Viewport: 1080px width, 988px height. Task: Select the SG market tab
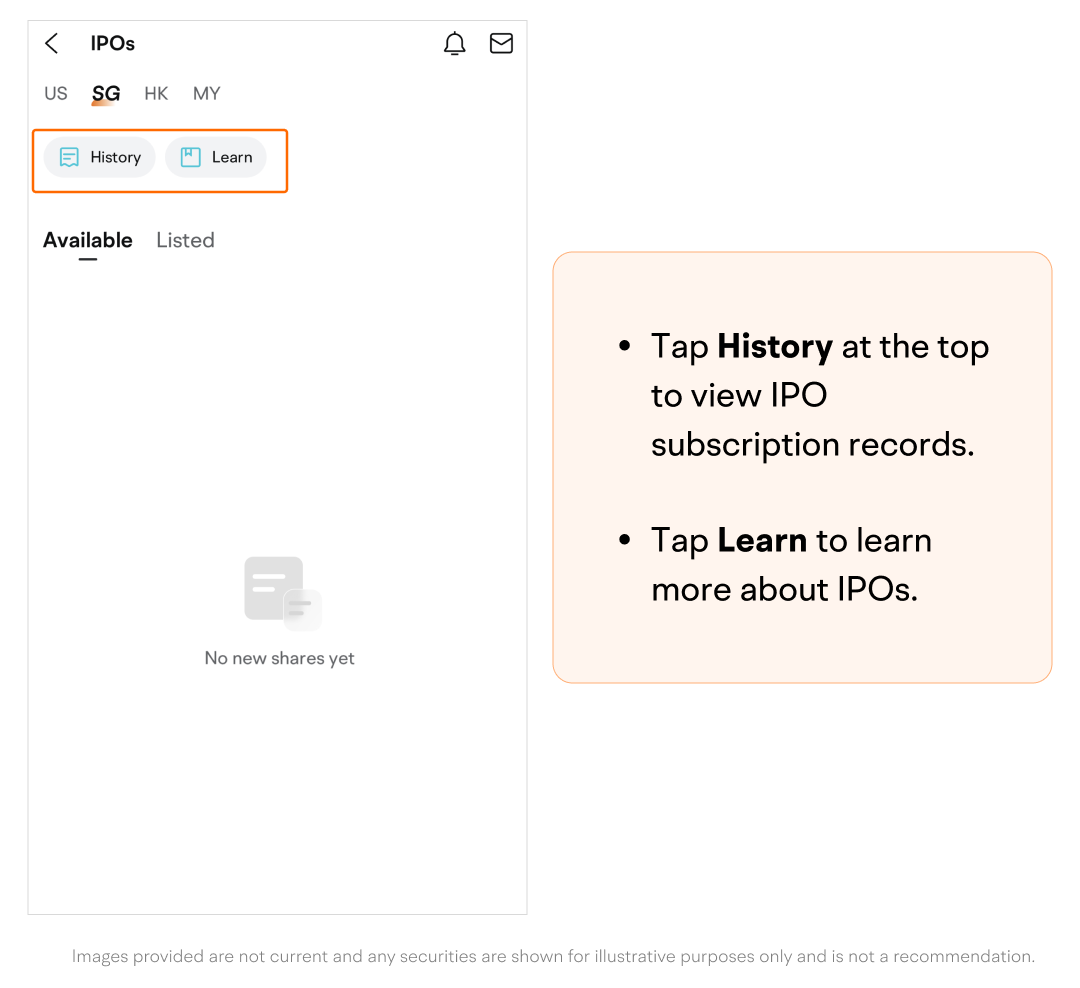[x=106, y=94]
